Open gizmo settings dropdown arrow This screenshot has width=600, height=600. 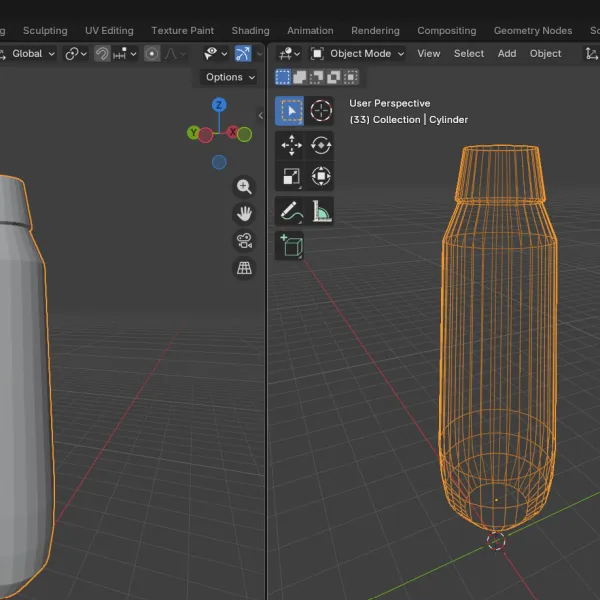click(x=259, y=54)
